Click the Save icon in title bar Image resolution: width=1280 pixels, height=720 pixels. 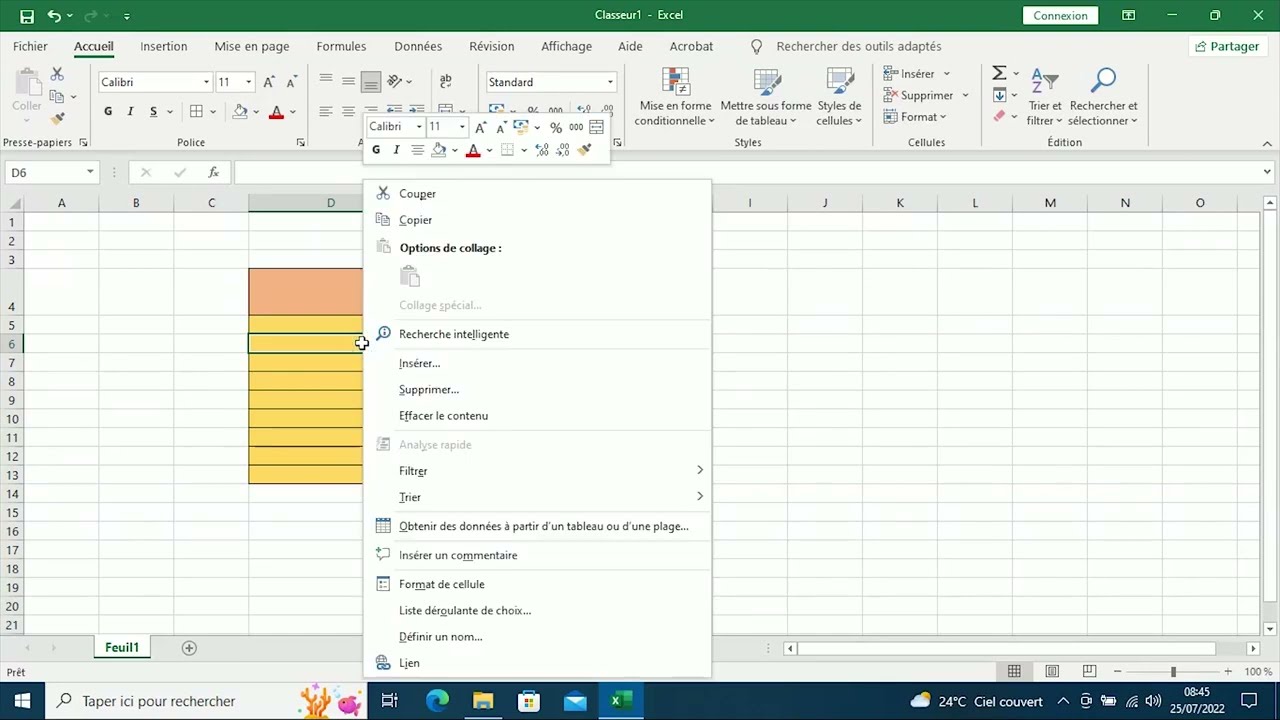click(27, 16)
